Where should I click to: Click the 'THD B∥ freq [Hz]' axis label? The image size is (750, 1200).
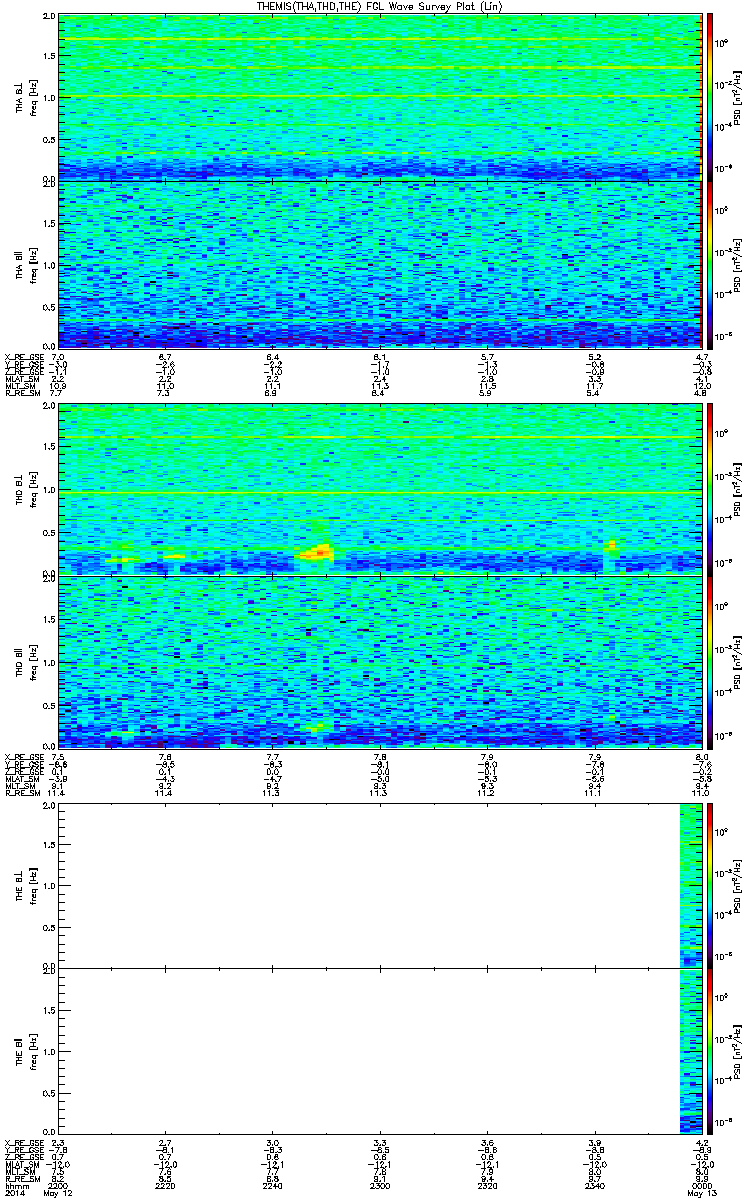pyautogui.click(x=25, y=661)
